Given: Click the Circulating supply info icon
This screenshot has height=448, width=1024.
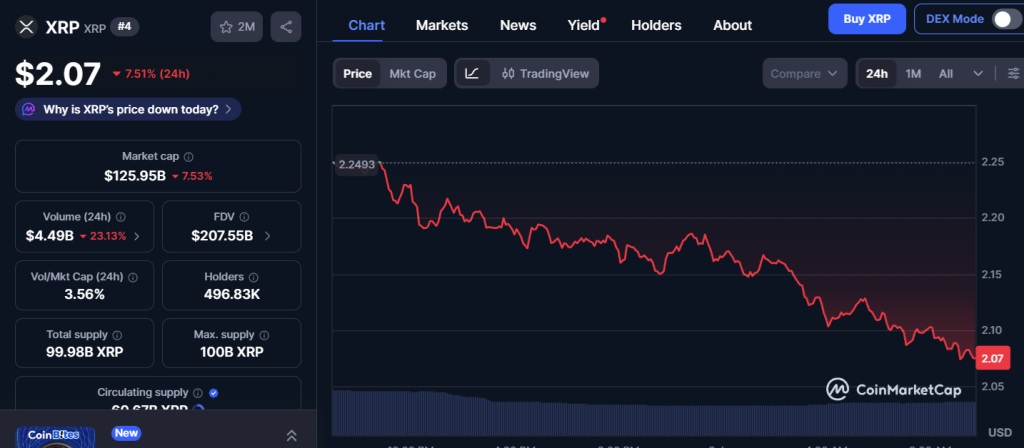Looking at the screenshot, I should [198, 392].
